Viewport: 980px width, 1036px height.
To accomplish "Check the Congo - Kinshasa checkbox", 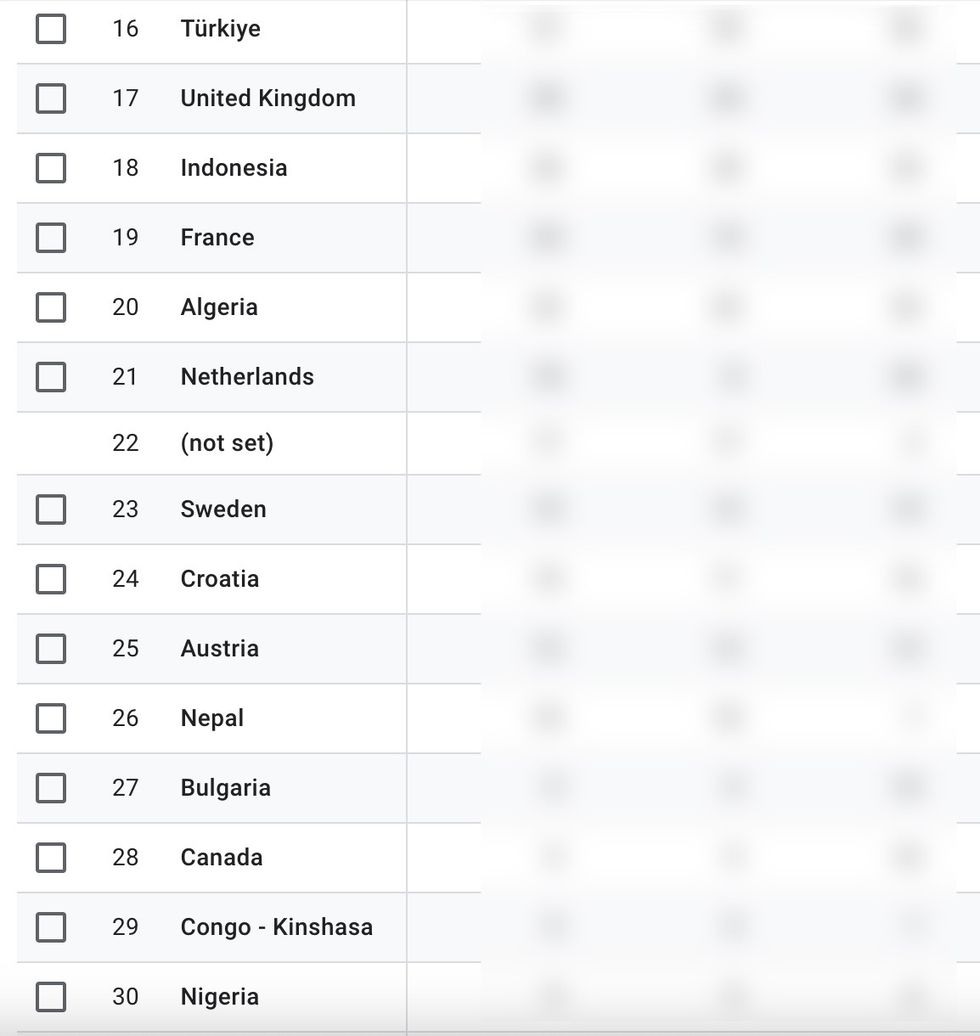I will (x=51, y=927).
